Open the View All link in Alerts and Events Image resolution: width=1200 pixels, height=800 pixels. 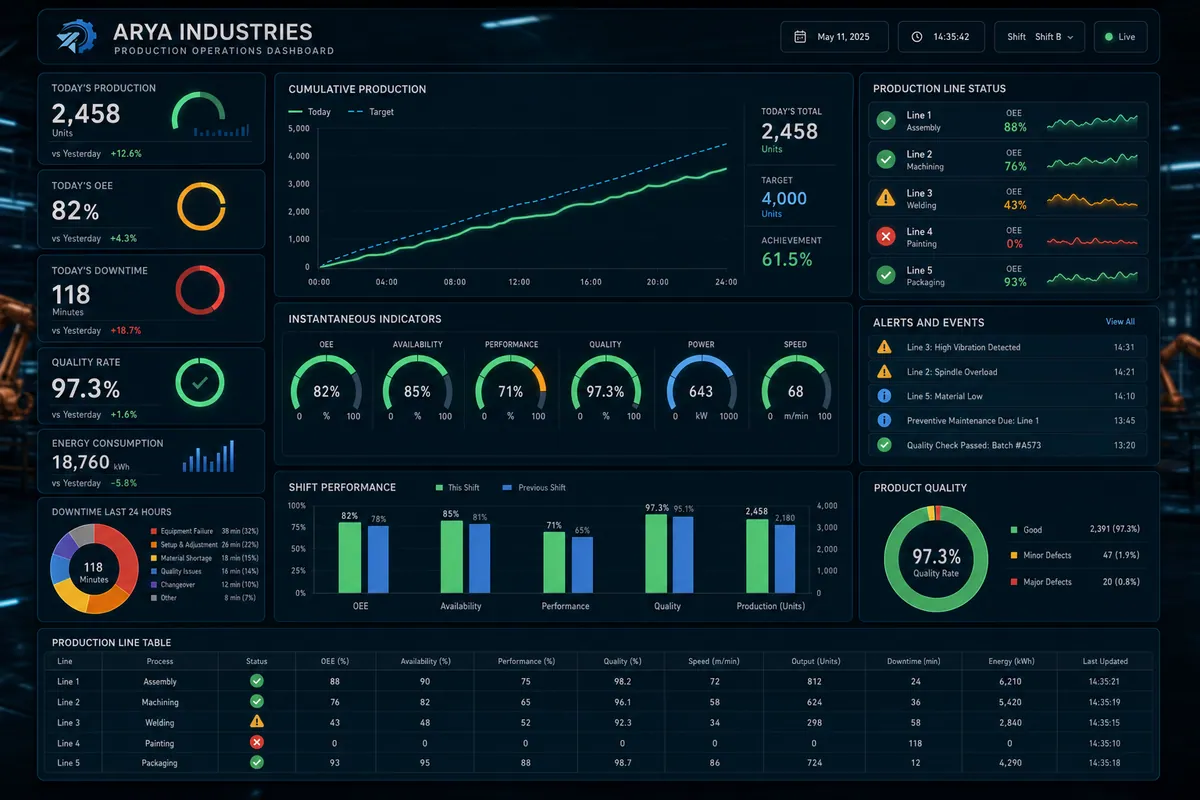coord(1120,322)
